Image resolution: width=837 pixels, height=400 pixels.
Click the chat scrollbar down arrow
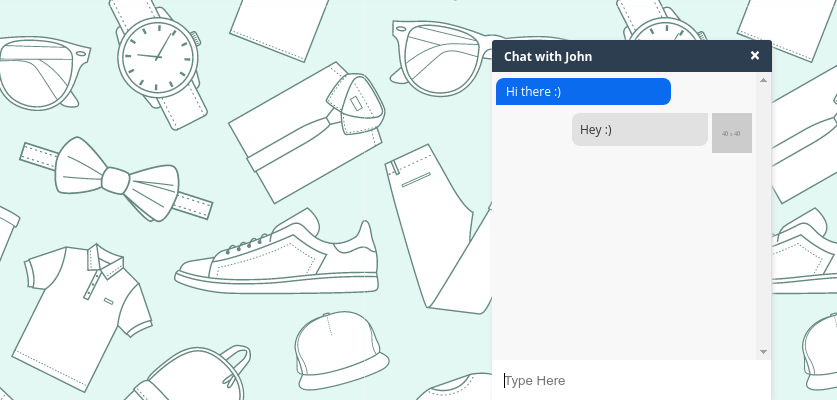pos(763,351)
